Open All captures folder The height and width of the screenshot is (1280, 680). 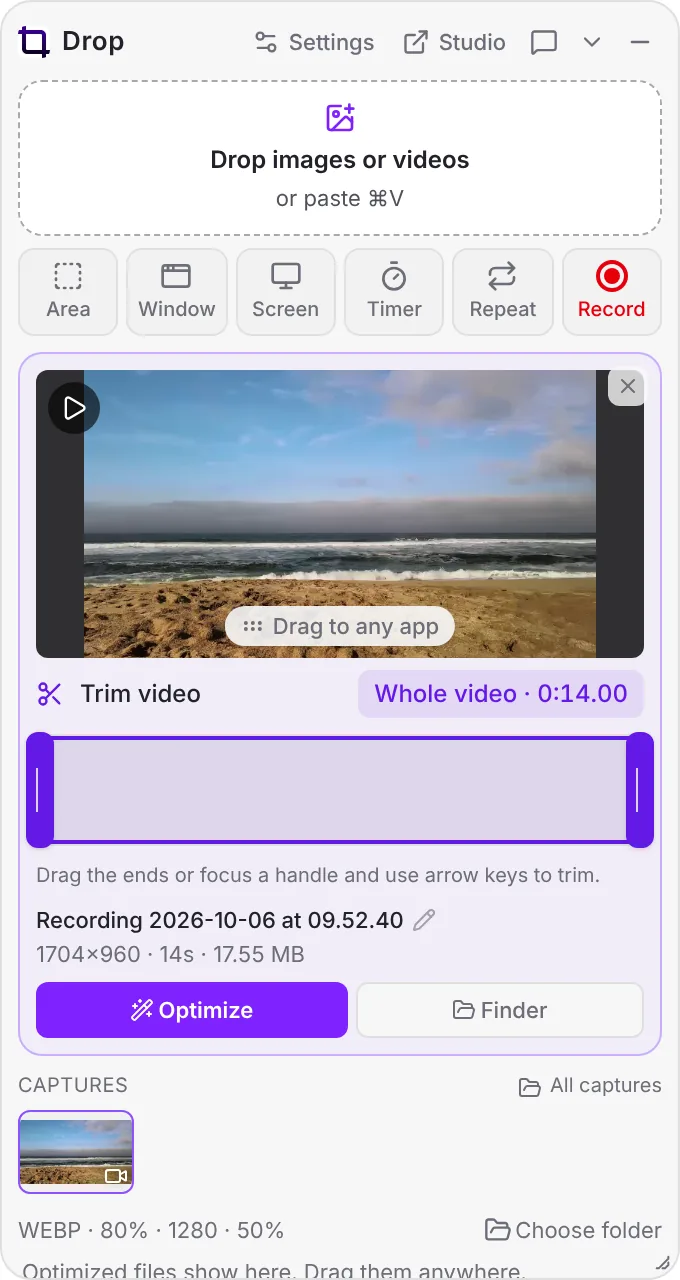(x=590, y=1086)
